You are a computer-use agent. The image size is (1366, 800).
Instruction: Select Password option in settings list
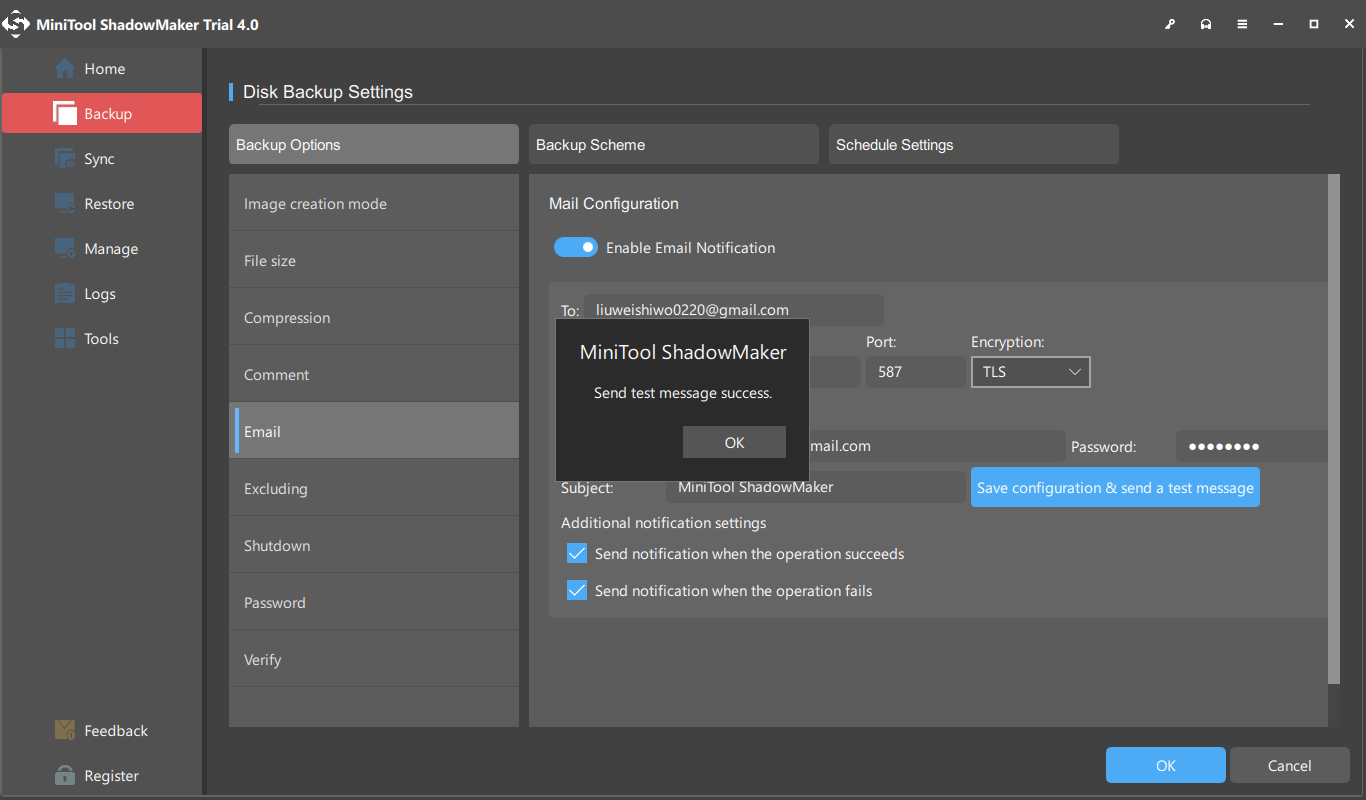[374, 602]
